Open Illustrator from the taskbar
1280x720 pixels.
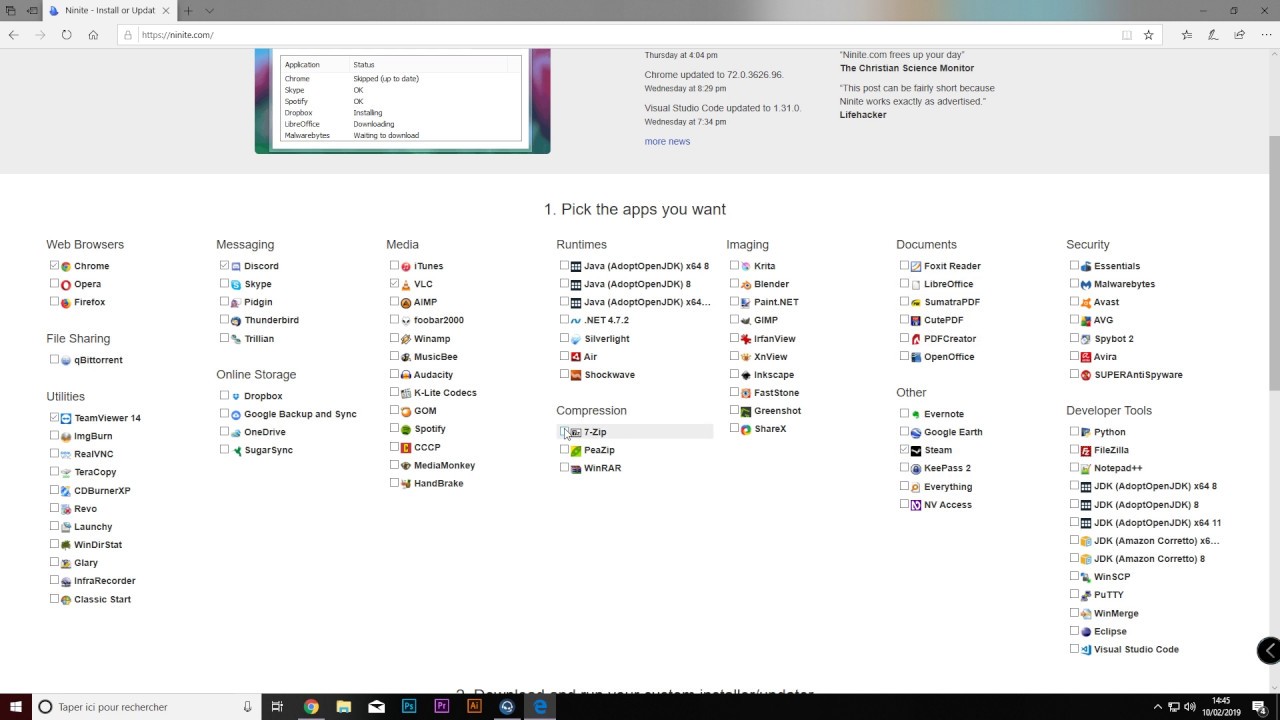pyautogui.click(x=475, y=706)
